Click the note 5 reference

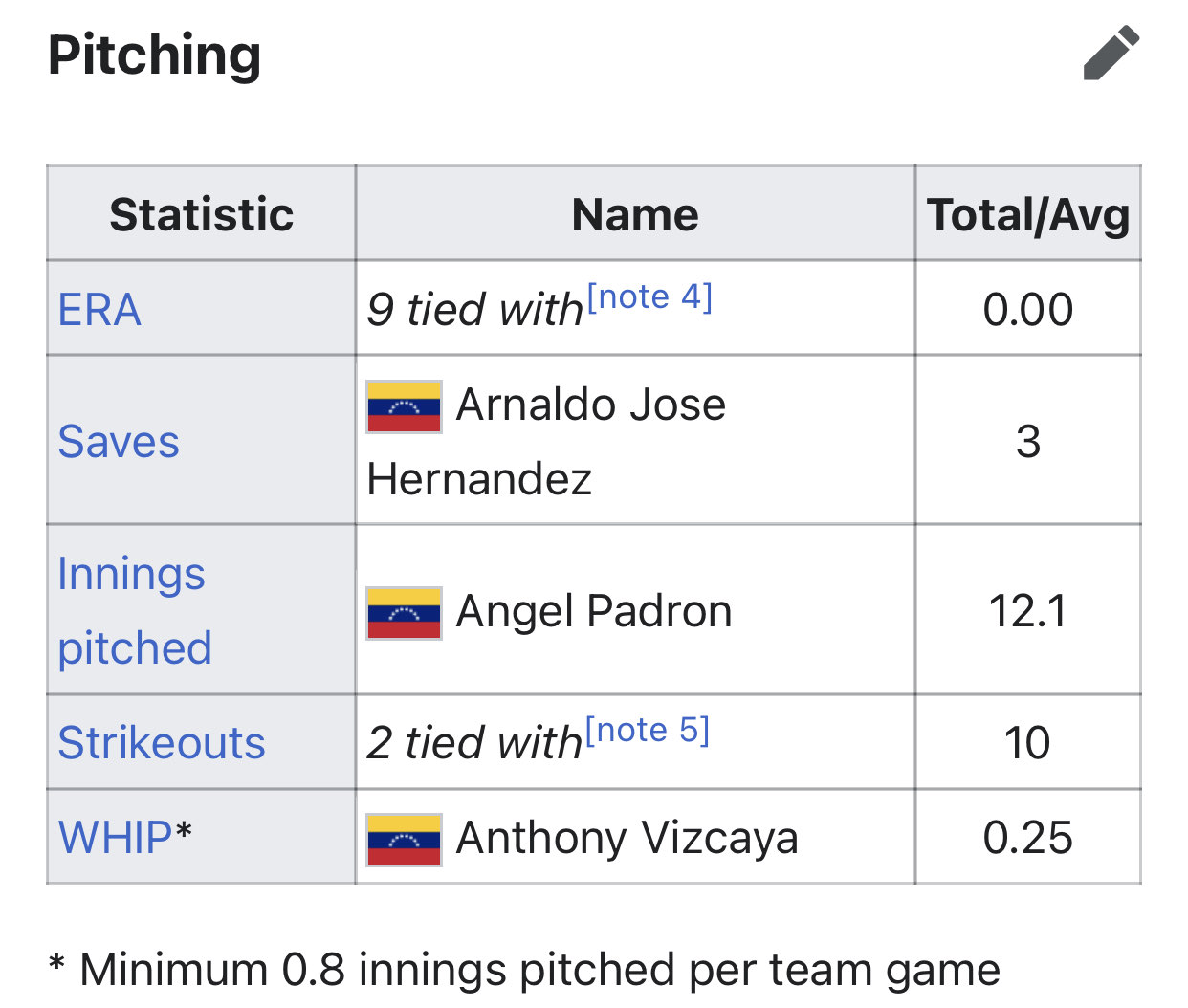pos(648,731)
